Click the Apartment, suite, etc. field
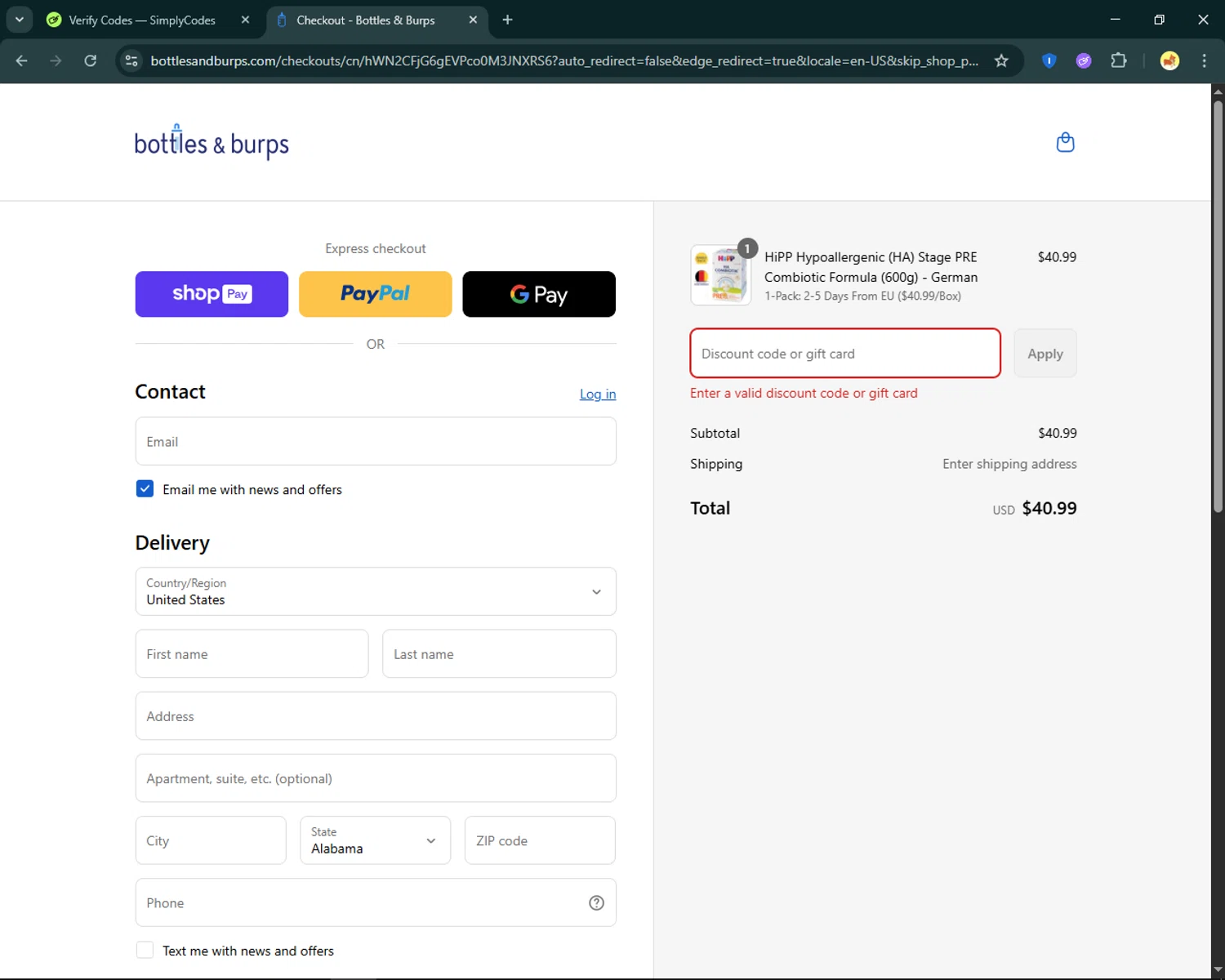This screenshot has height=980, width=1225. [376, 778]
